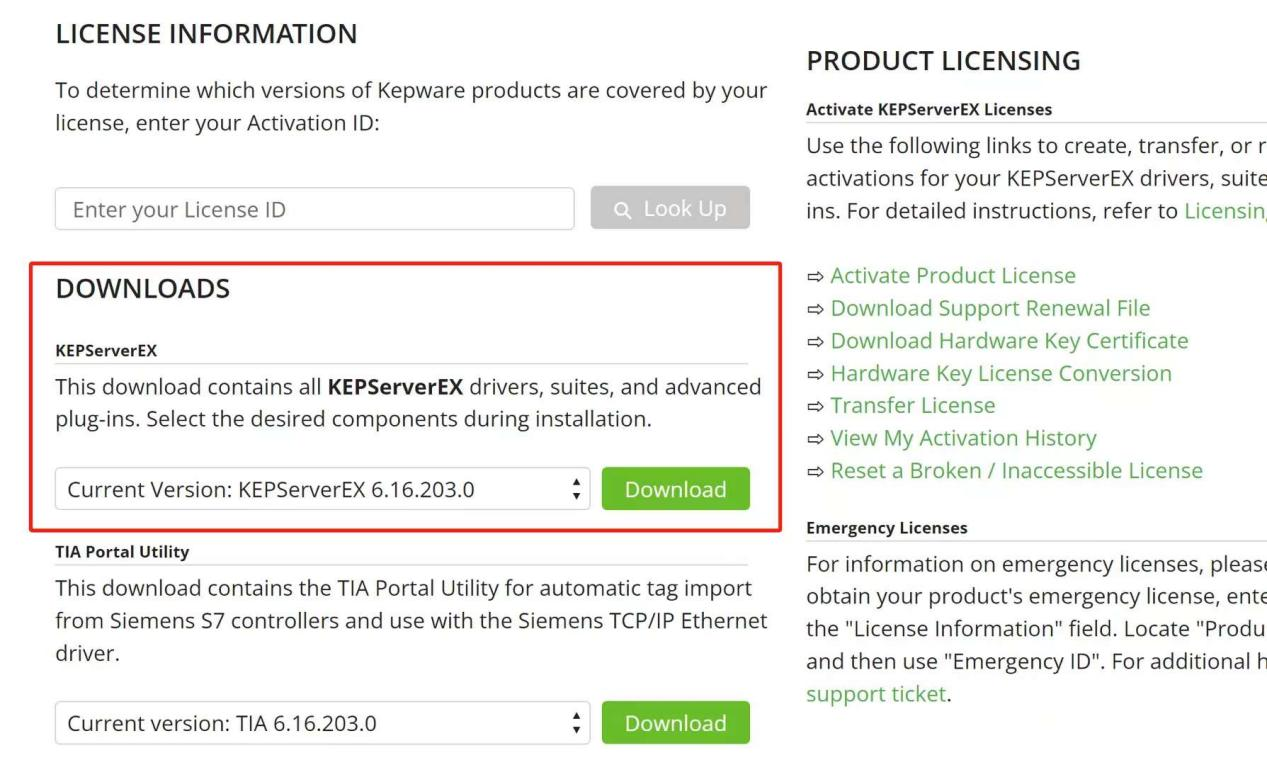The height and width of the screenshot is (765, 1267).
Task: Open Reset a Broken / Inaccessible License
Action: pyautogui.click(x=1016, y=471)
